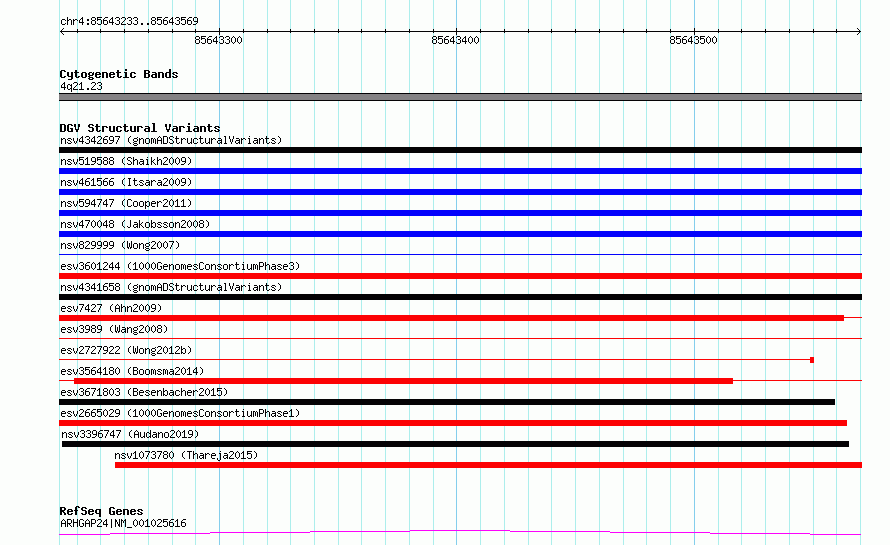Click small red block on esv2727922 line
The width and height of the screenshot is (890, 545).
(812, 360)
